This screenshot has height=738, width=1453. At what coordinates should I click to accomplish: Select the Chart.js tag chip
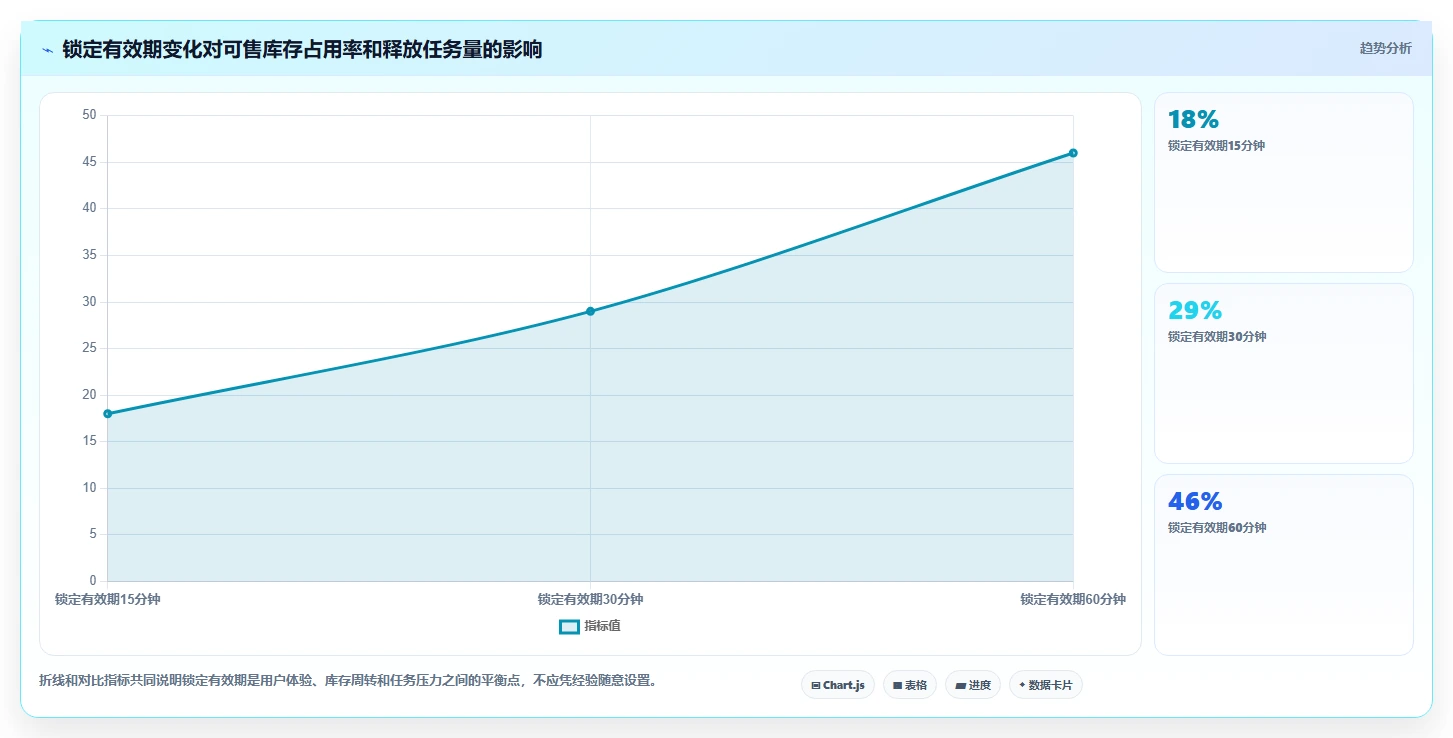pyautogui.click(x=838, y=685)
